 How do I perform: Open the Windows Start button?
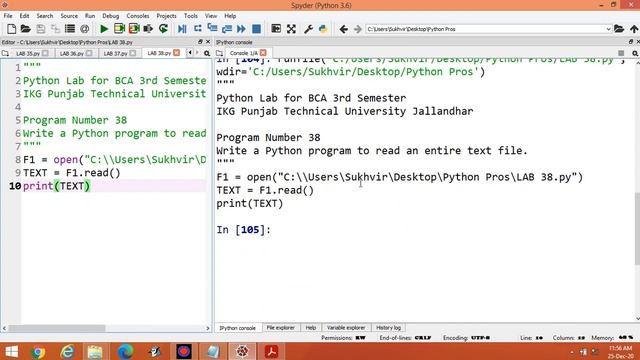coord(11,351)
